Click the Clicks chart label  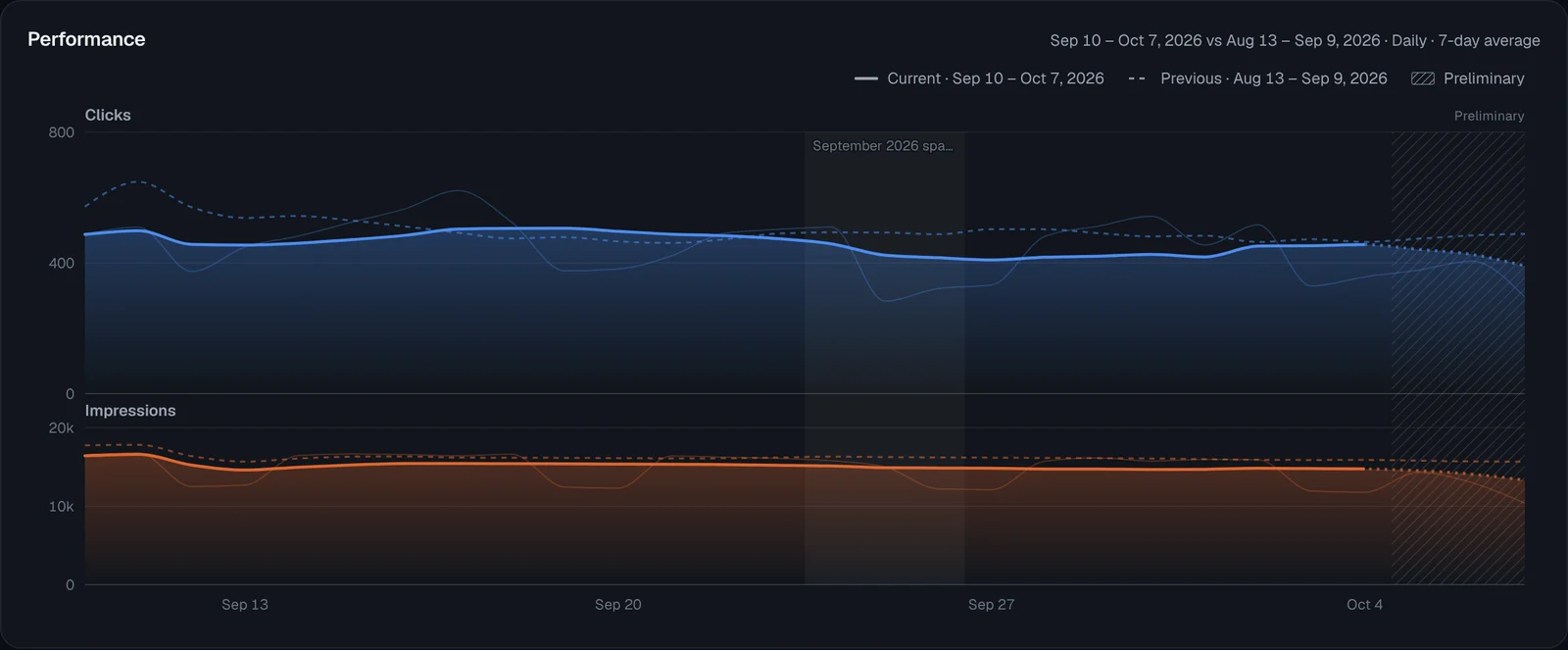tap(108, 115)
